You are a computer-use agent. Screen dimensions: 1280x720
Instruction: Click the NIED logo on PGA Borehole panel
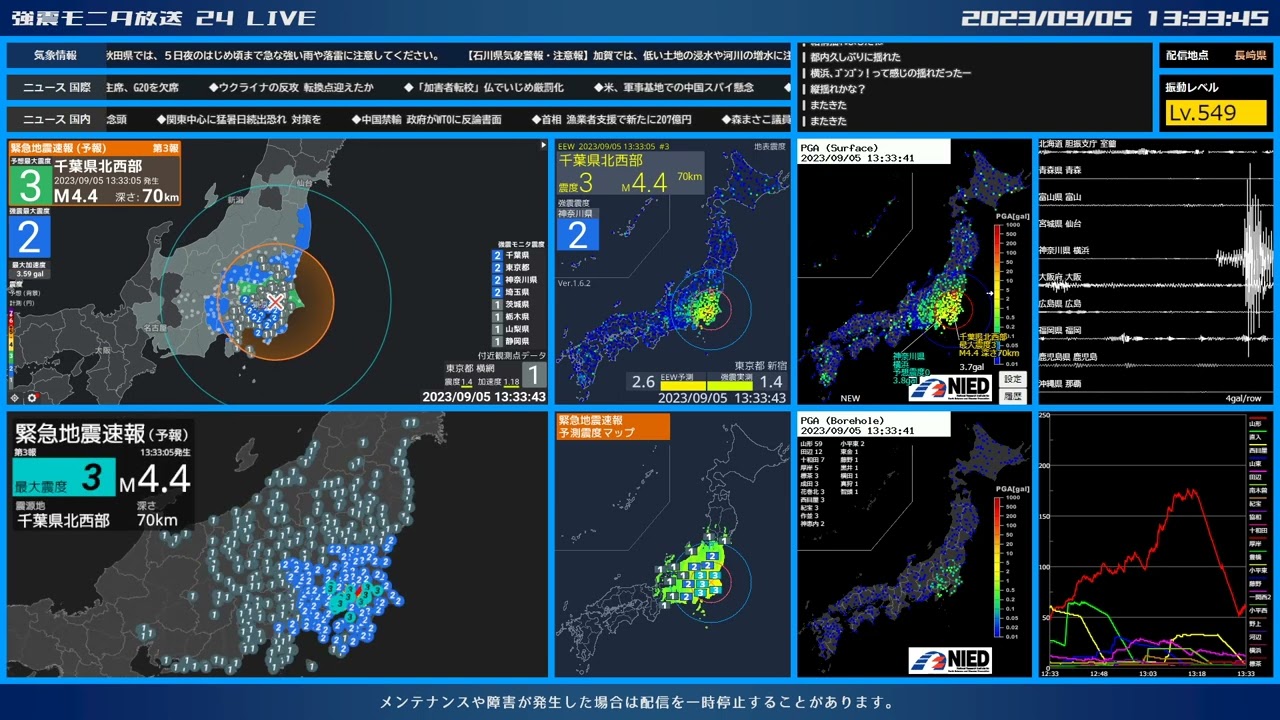tap(949, 660)
